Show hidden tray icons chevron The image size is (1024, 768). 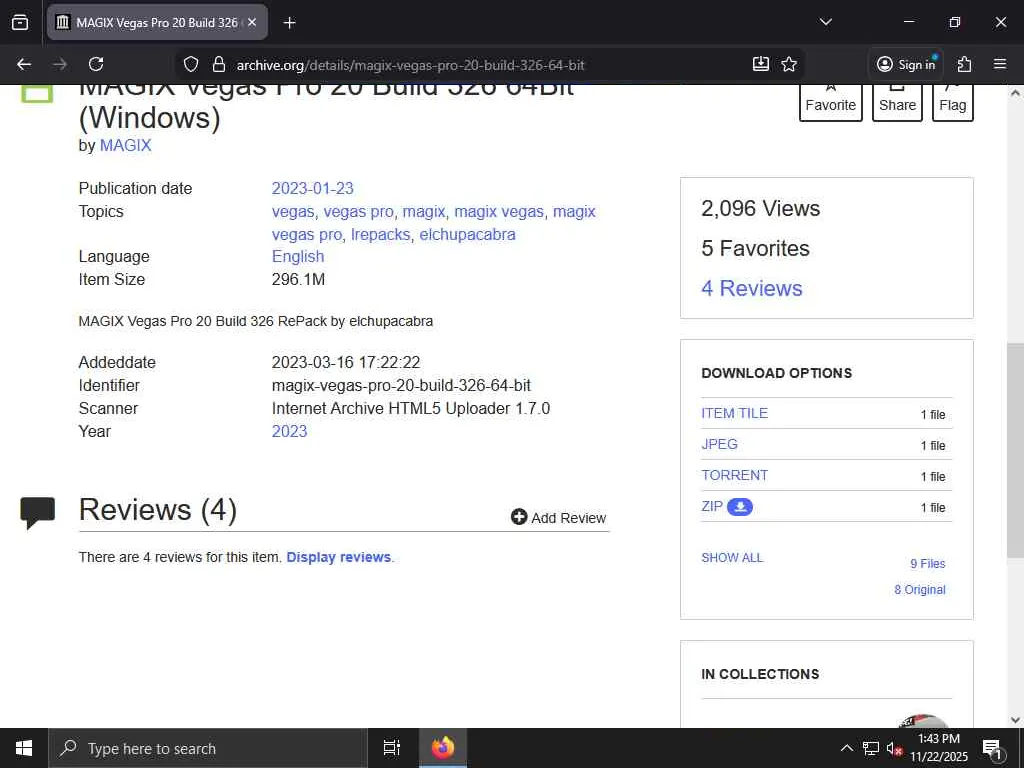pos(846,748)
